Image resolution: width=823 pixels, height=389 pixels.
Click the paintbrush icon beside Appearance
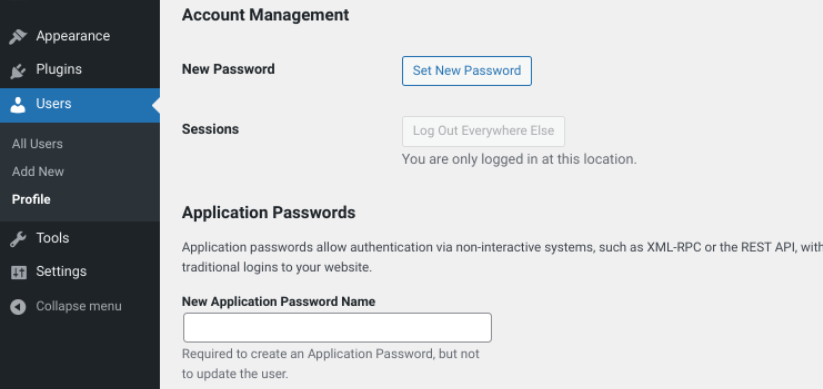18,37
